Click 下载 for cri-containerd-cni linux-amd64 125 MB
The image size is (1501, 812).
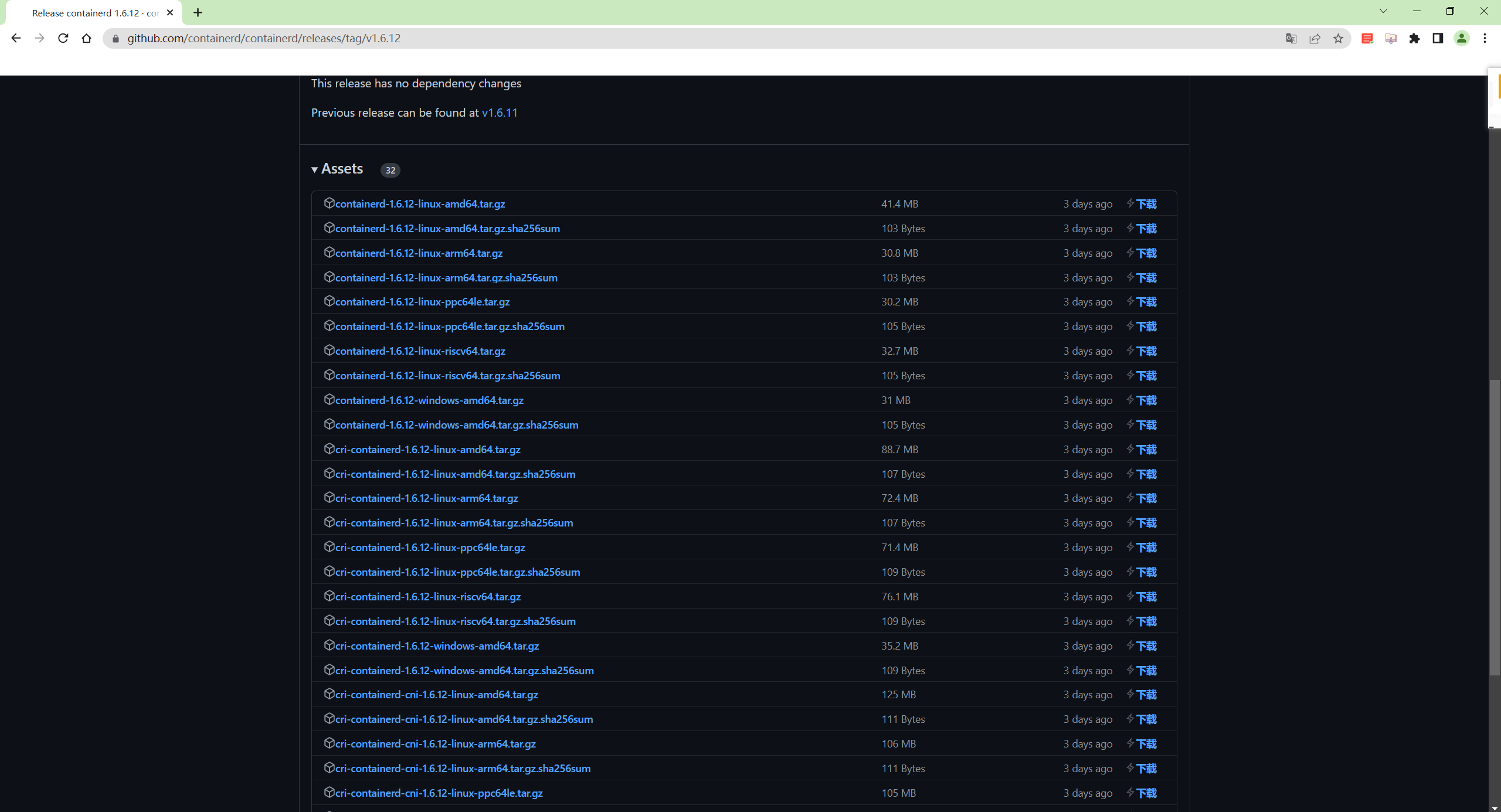pyautogui.click(x=1146, y=695)
